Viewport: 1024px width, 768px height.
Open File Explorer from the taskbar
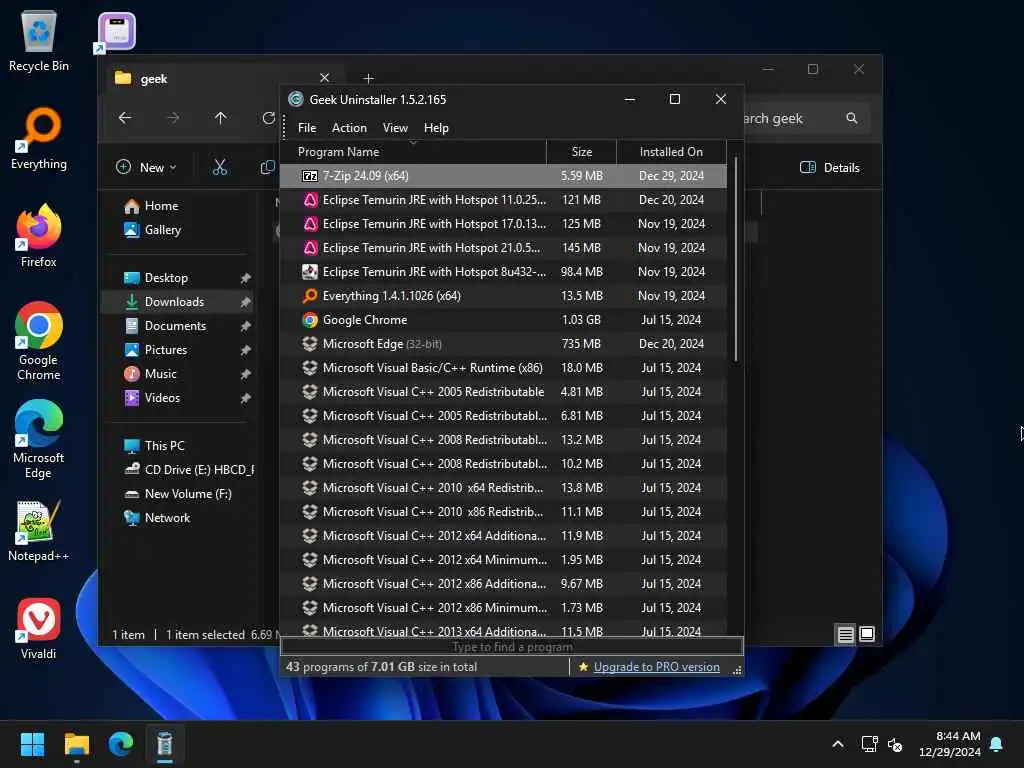76,744
